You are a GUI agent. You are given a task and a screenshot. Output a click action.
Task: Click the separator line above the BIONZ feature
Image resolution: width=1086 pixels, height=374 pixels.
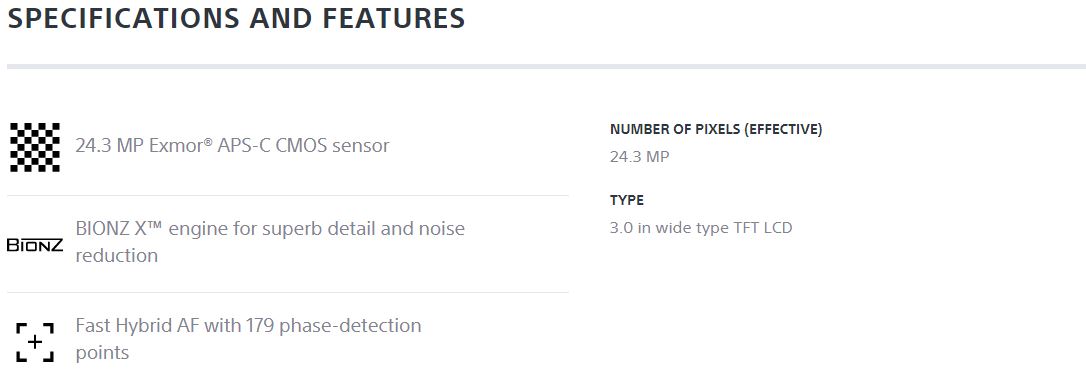coord(287,195)
